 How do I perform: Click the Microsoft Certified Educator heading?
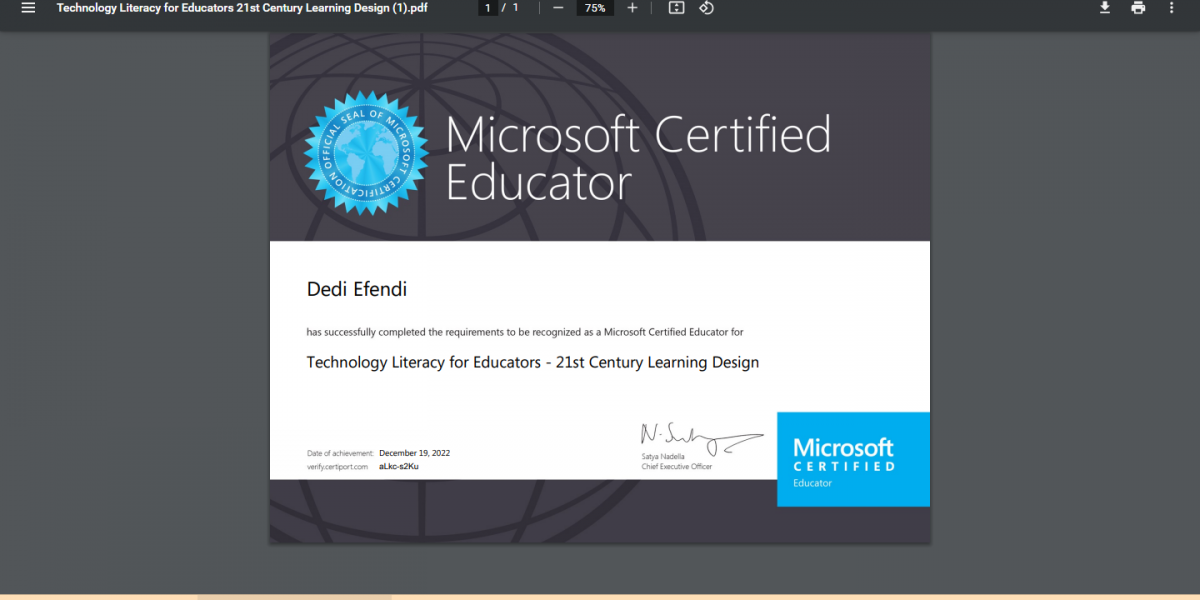(638, 158)
